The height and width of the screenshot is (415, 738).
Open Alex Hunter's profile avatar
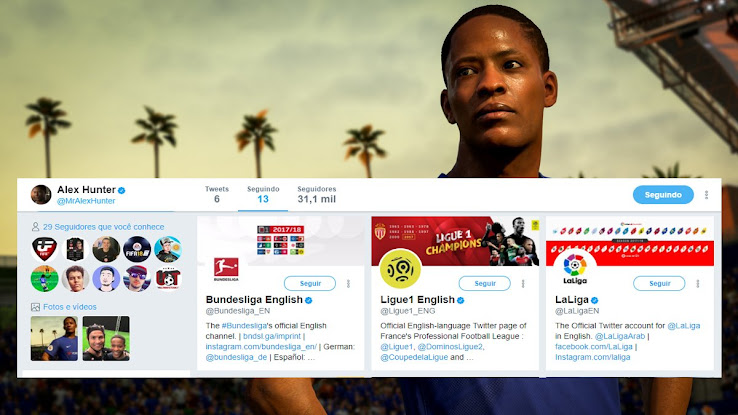point(41,194)
